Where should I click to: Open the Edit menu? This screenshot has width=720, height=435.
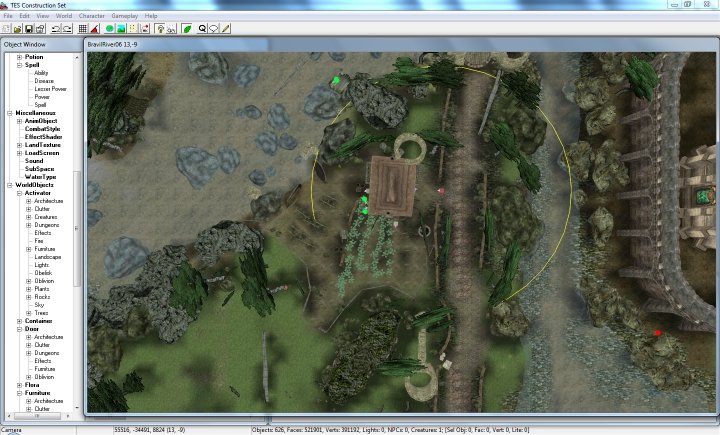24,16
